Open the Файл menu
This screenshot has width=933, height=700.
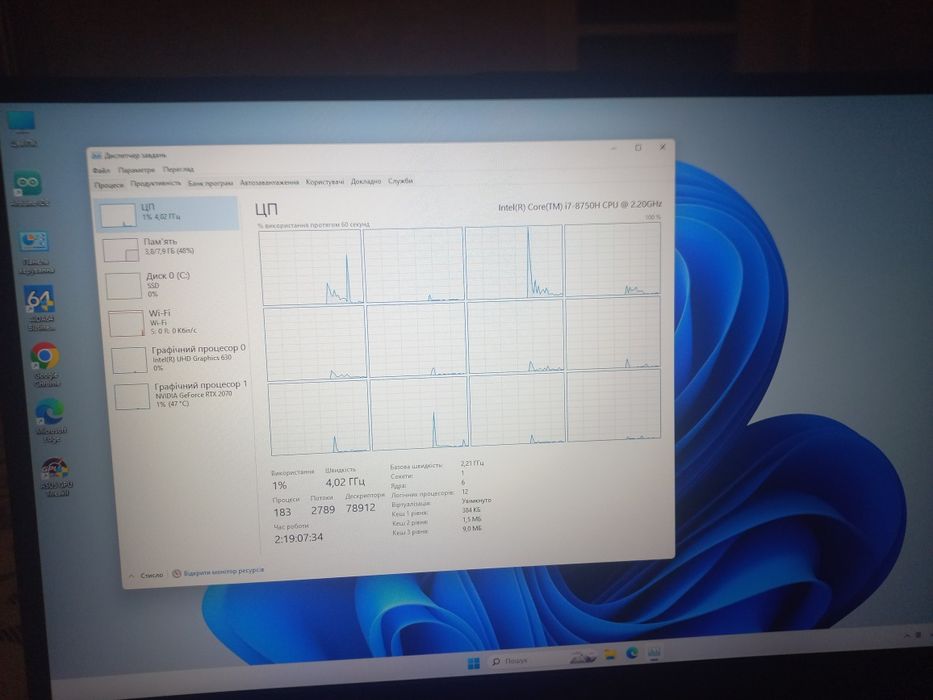point(102,170)
